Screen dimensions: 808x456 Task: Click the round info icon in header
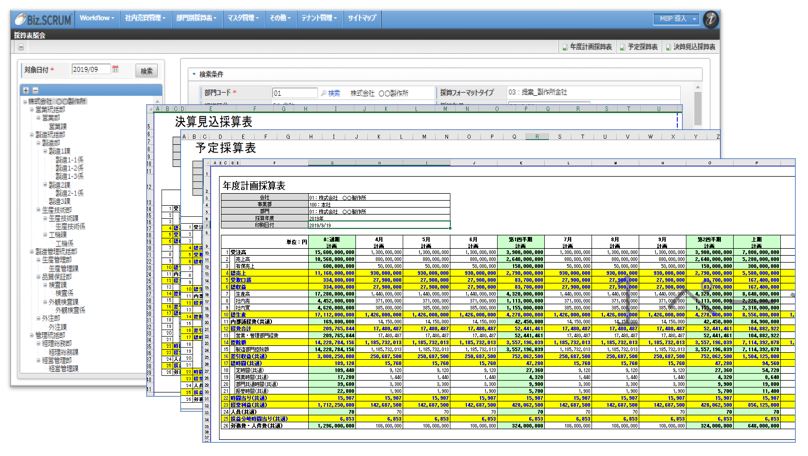pos(711,19)
